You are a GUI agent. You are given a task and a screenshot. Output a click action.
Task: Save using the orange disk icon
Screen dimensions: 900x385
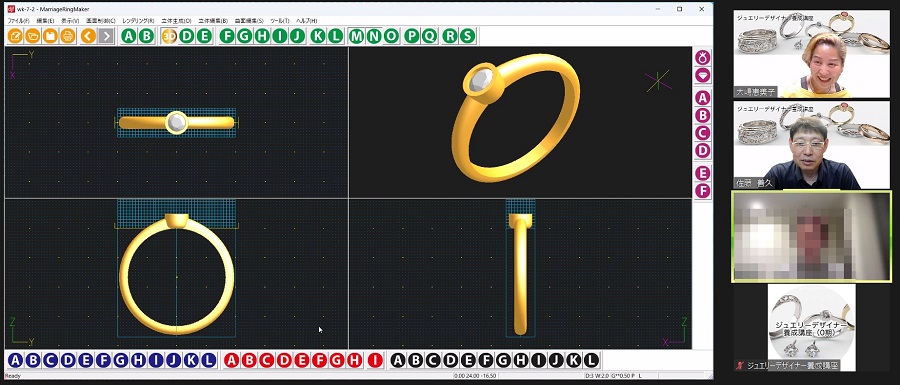click(51, 36)
